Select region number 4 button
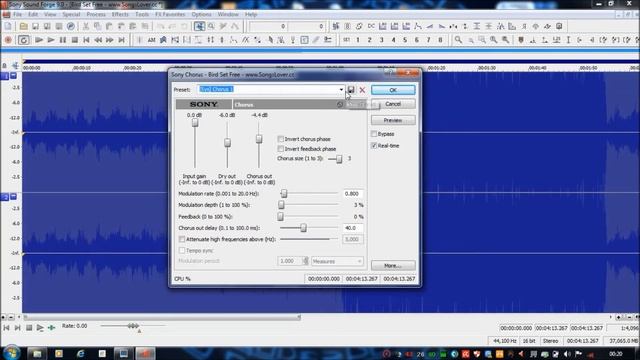 393,40
